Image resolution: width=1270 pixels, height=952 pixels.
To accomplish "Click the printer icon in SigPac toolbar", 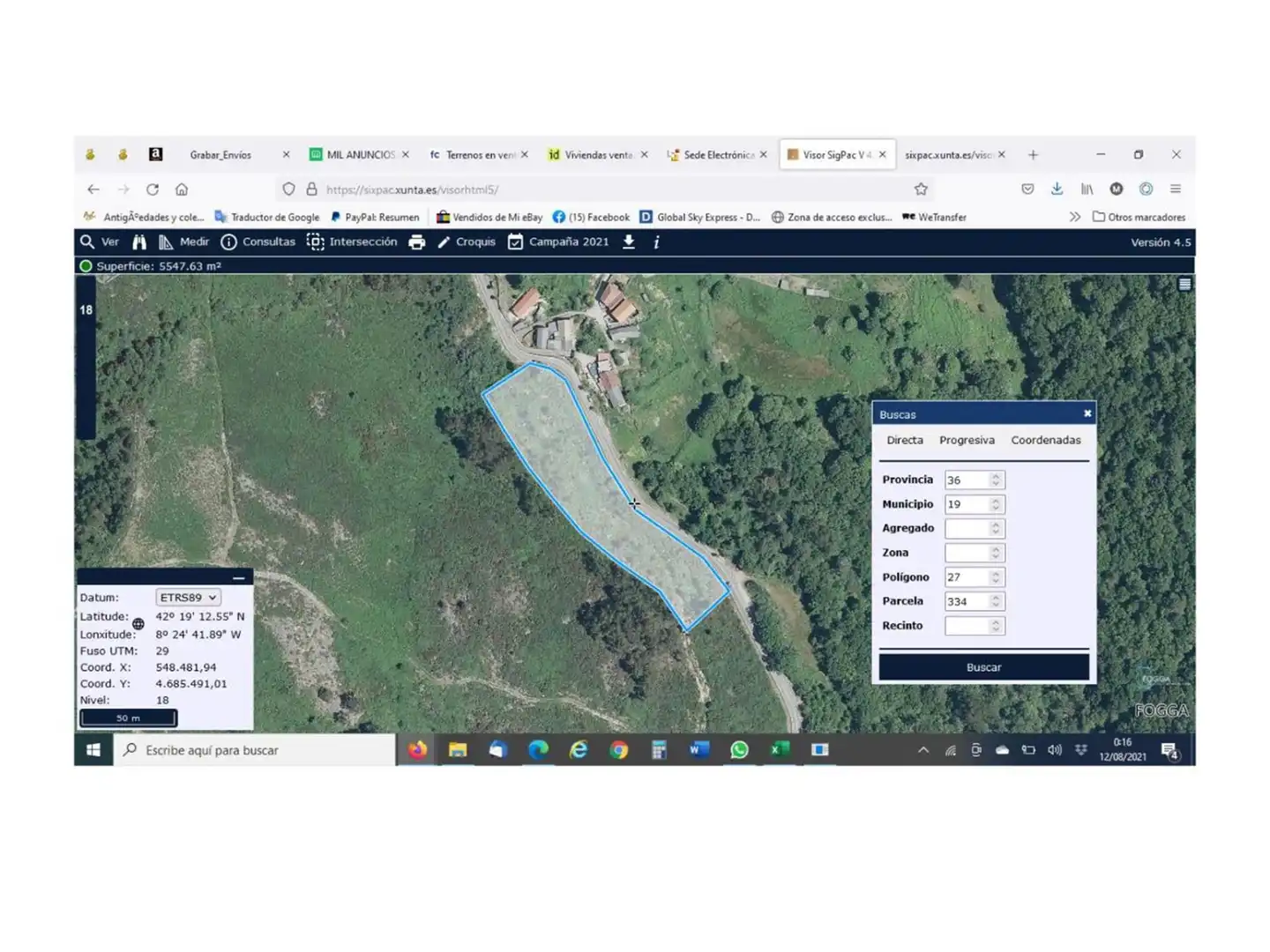I will pyautogui.click(x=417, y=242).
